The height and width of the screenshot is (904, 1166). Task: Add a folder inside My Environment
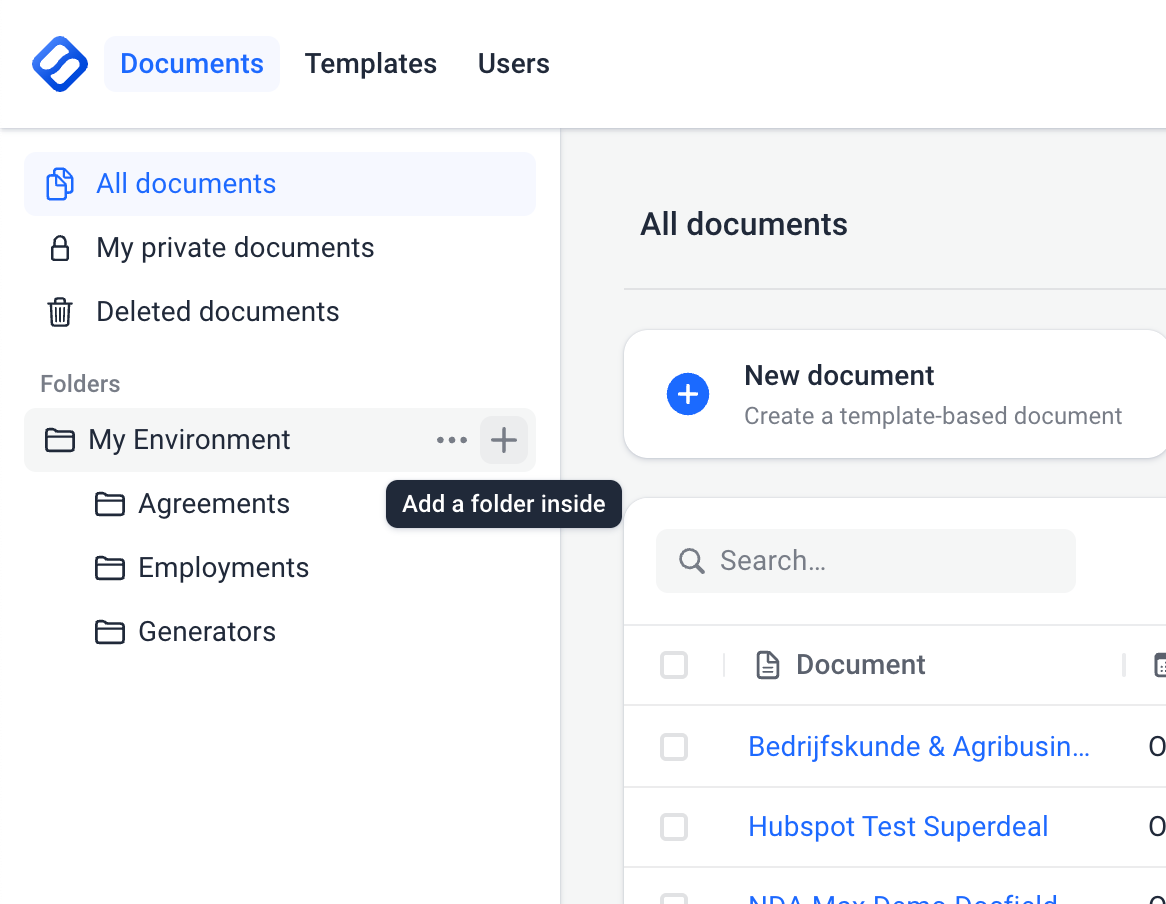503,440
